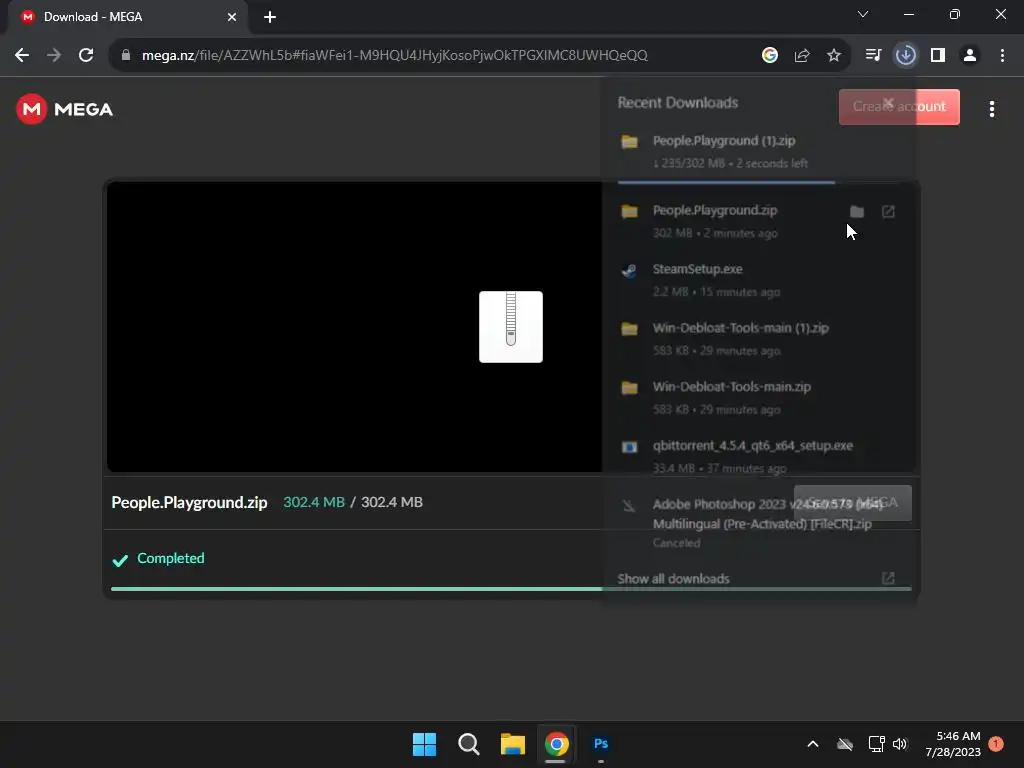Click the zip file icon preview
This screenshot has height=768, width=1024.
coord(511,327)
